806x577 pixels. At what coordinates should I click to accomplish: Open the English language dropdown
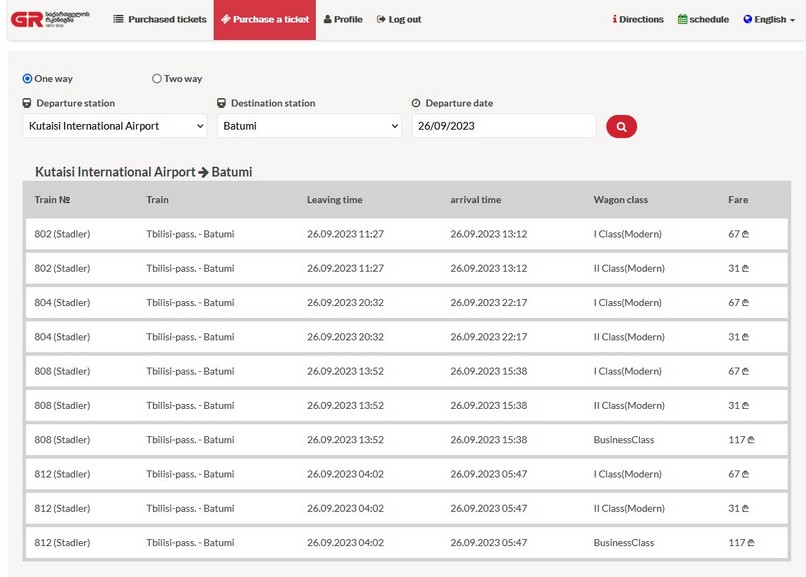(769, 19)
